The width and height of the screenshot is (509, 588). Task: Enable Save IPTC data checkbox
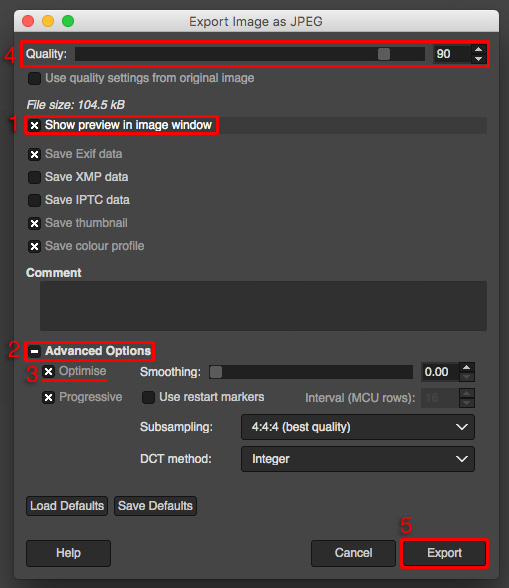pyautogui.click(x=35, y=200)
